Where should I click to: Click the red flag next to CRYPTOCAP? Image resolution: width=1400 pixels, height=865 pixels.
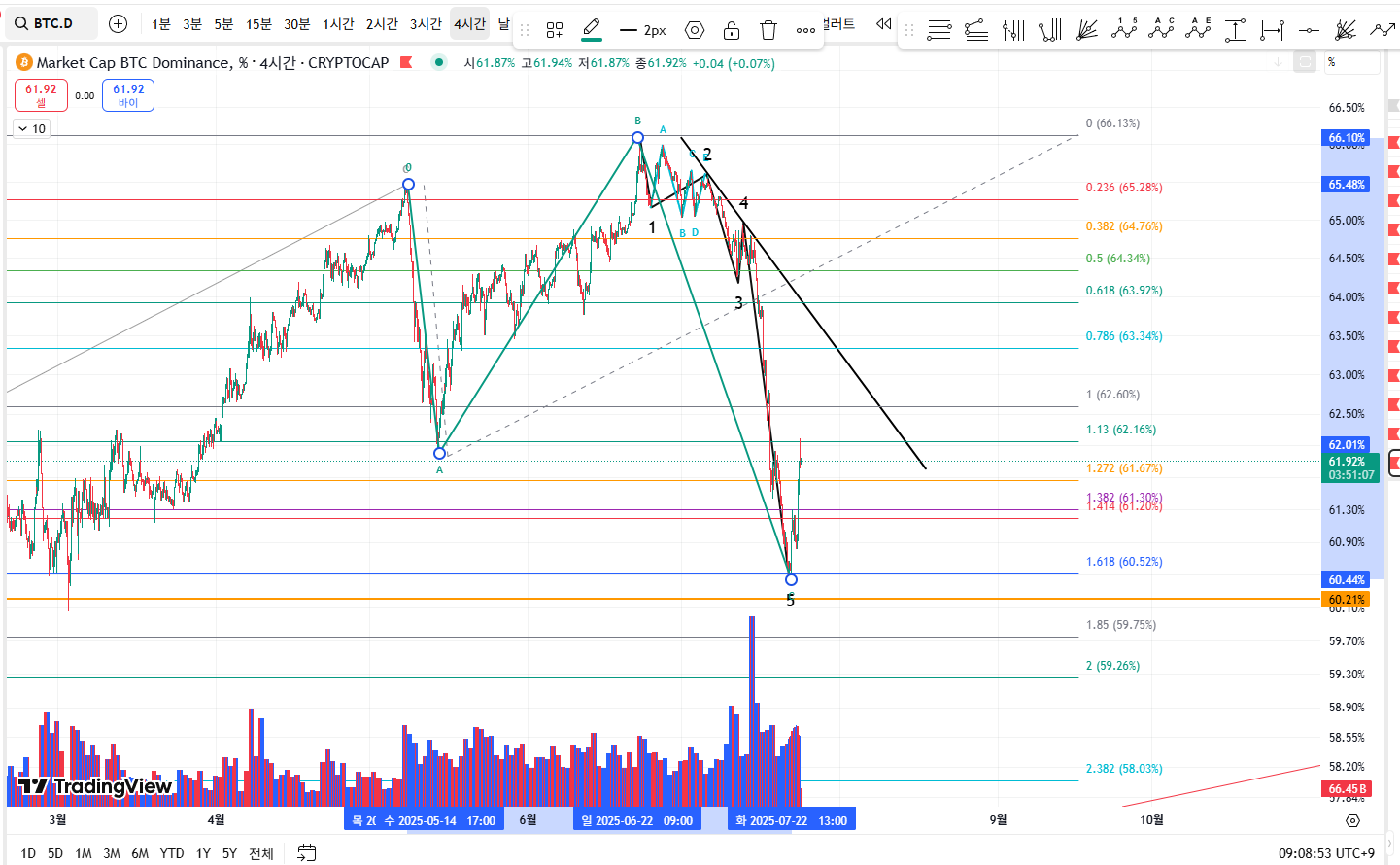click(x=406, y=62)
